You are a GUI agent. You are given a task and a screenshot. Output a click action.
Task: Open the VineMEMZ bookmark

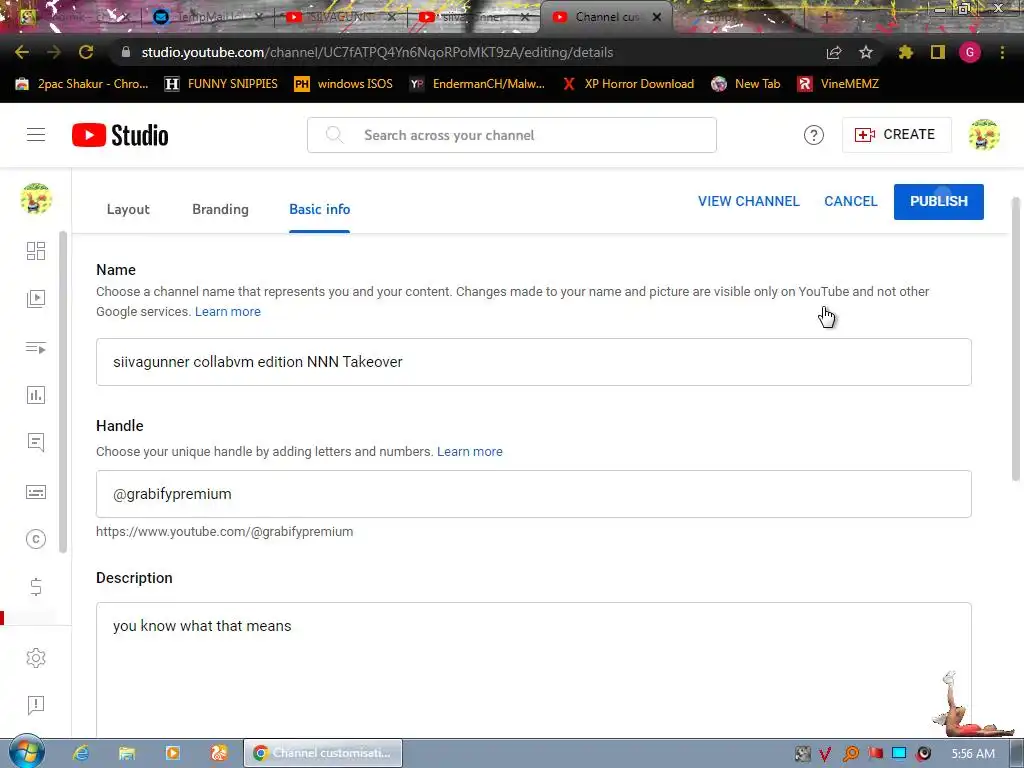(838, 84)
